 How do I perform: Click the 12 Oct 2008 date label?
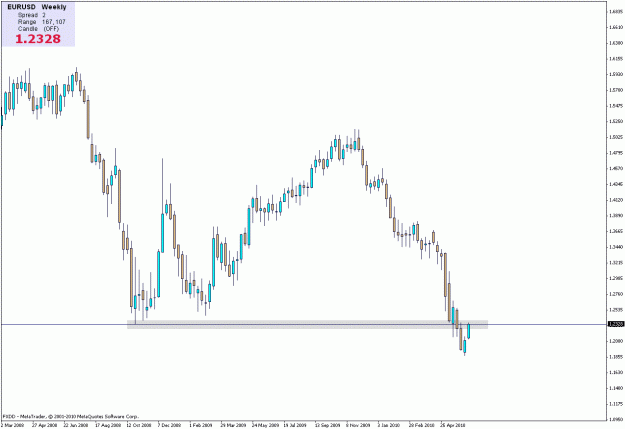(139, 425)
